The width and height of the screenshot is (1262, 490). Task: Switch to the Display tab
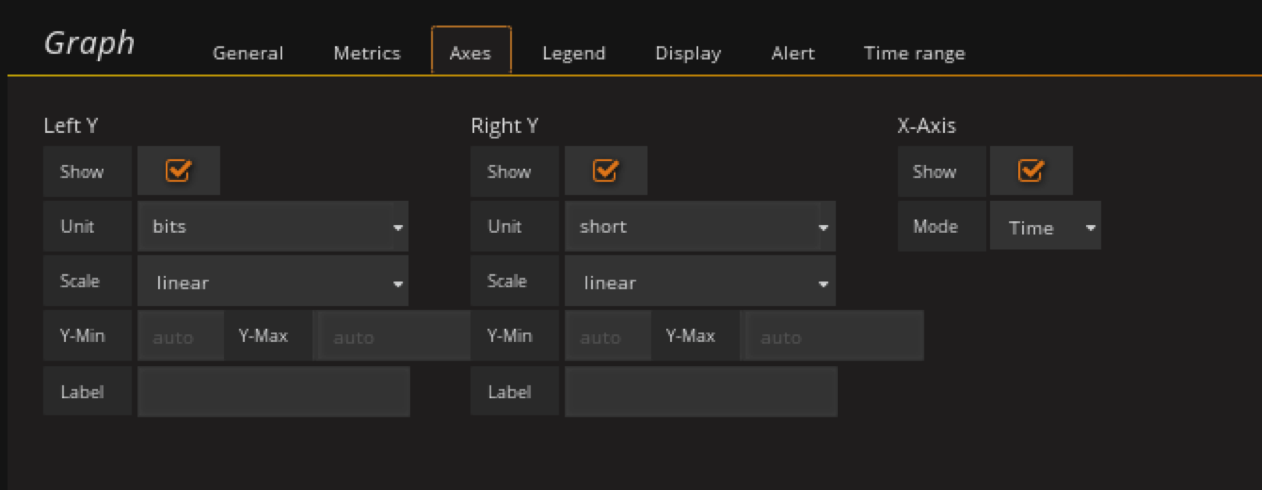[x=688, y=53]
